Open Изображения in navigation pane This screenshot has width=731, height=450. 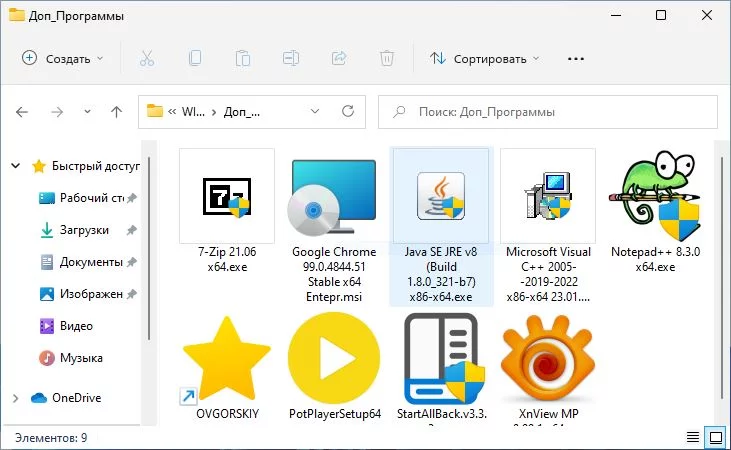click(91, 294)
